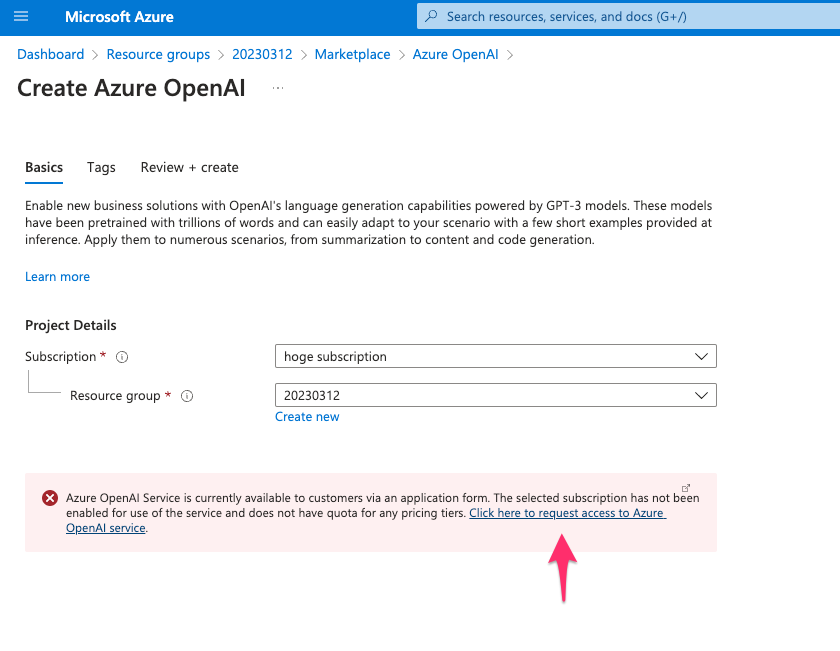Click here to request Azure OpenAI access

(x=567, y=513)
